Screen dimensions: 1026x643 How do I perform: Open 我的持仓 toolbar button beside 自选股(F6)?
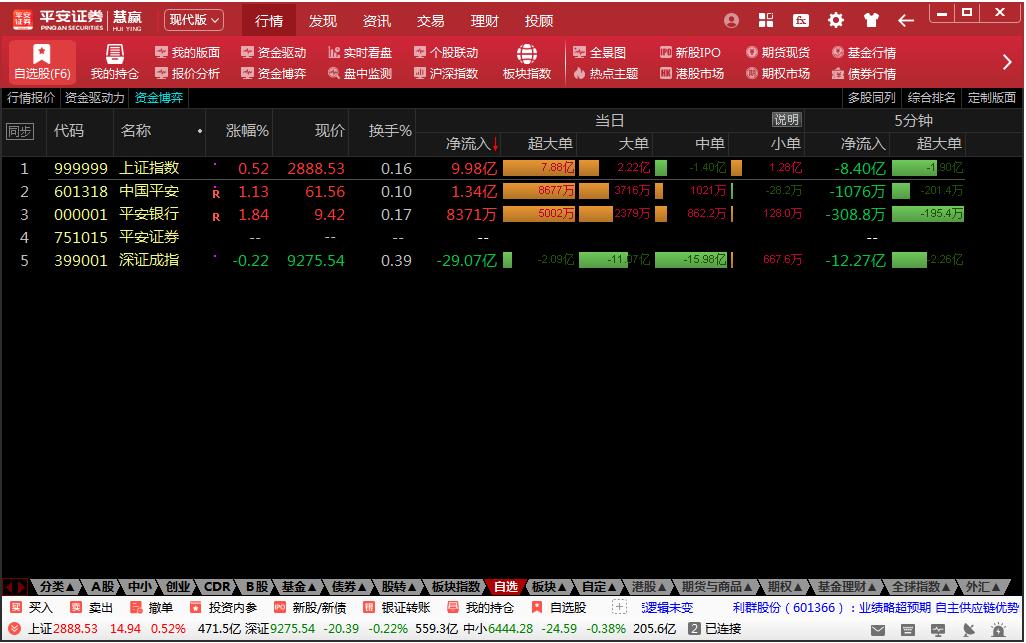click(115, 62)
